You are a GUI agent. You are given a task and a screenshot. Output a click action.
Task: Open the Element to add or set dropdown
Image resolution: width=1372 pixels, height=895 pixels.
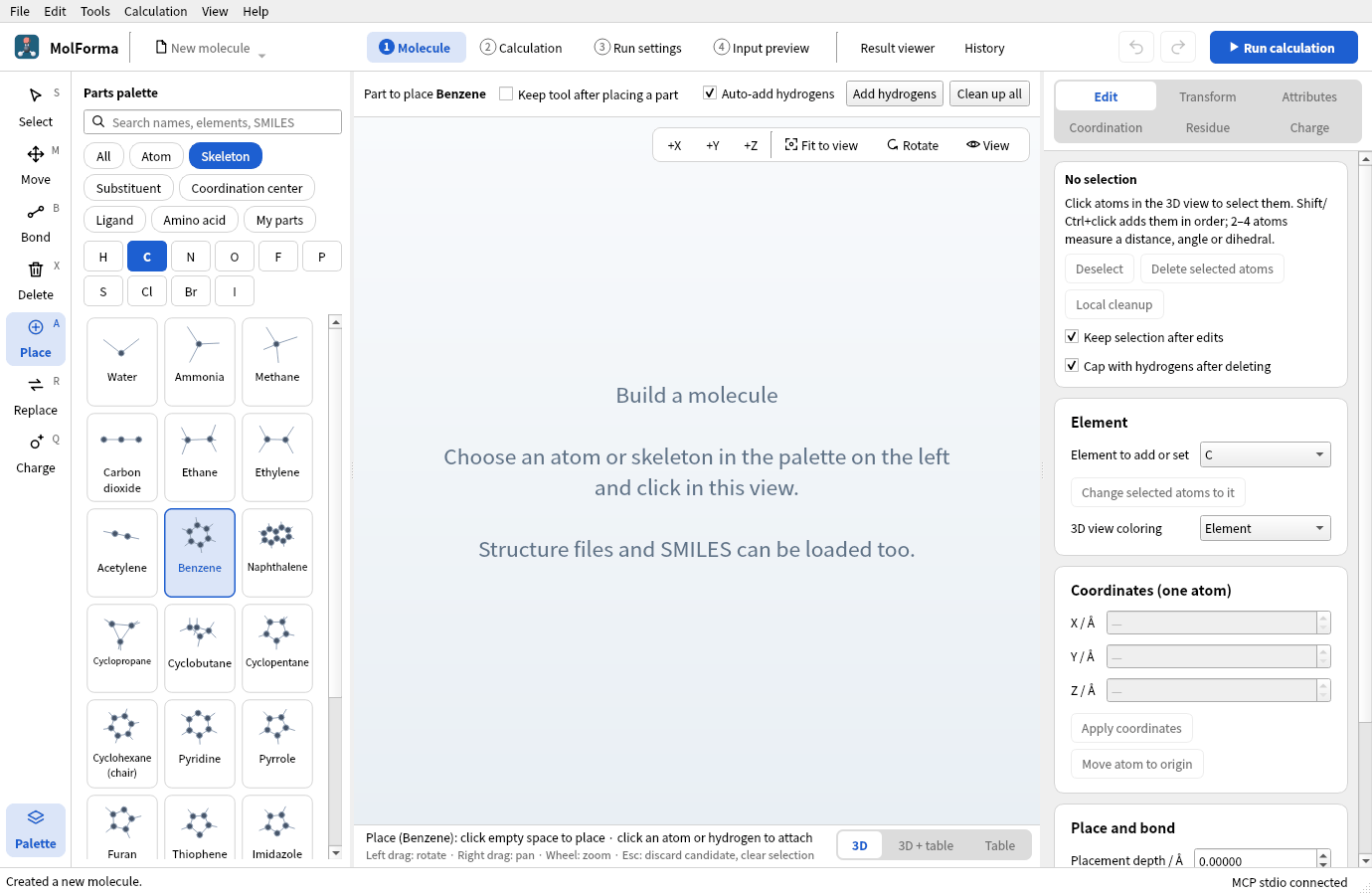point(1265,454)
